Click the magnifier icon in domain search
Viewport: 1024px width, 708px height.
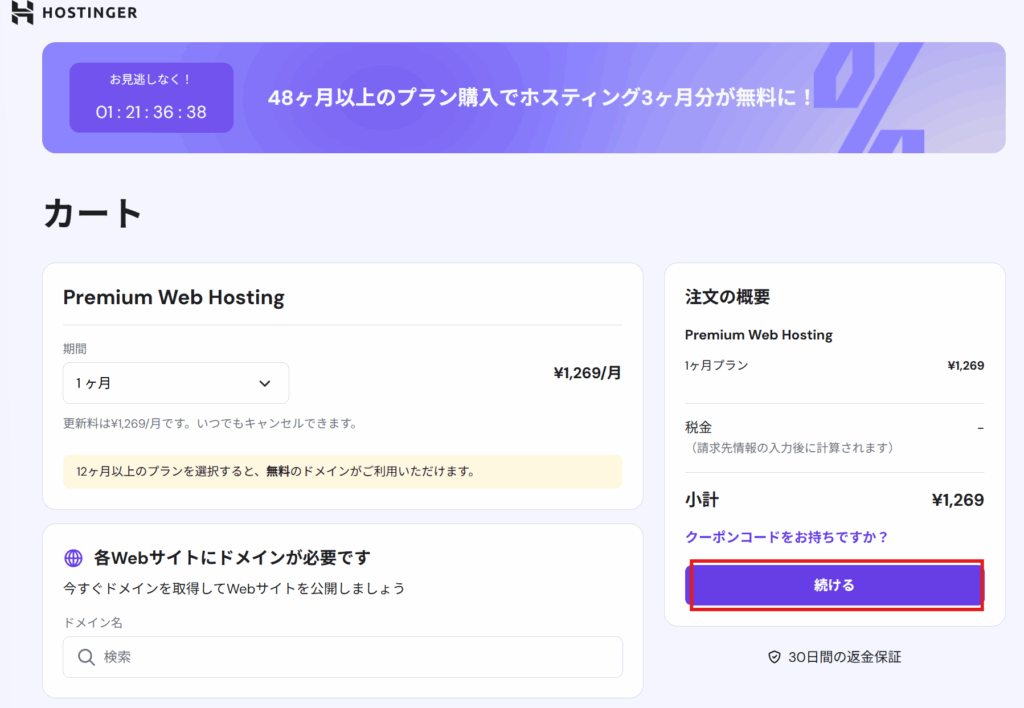(x=86, y=657)
